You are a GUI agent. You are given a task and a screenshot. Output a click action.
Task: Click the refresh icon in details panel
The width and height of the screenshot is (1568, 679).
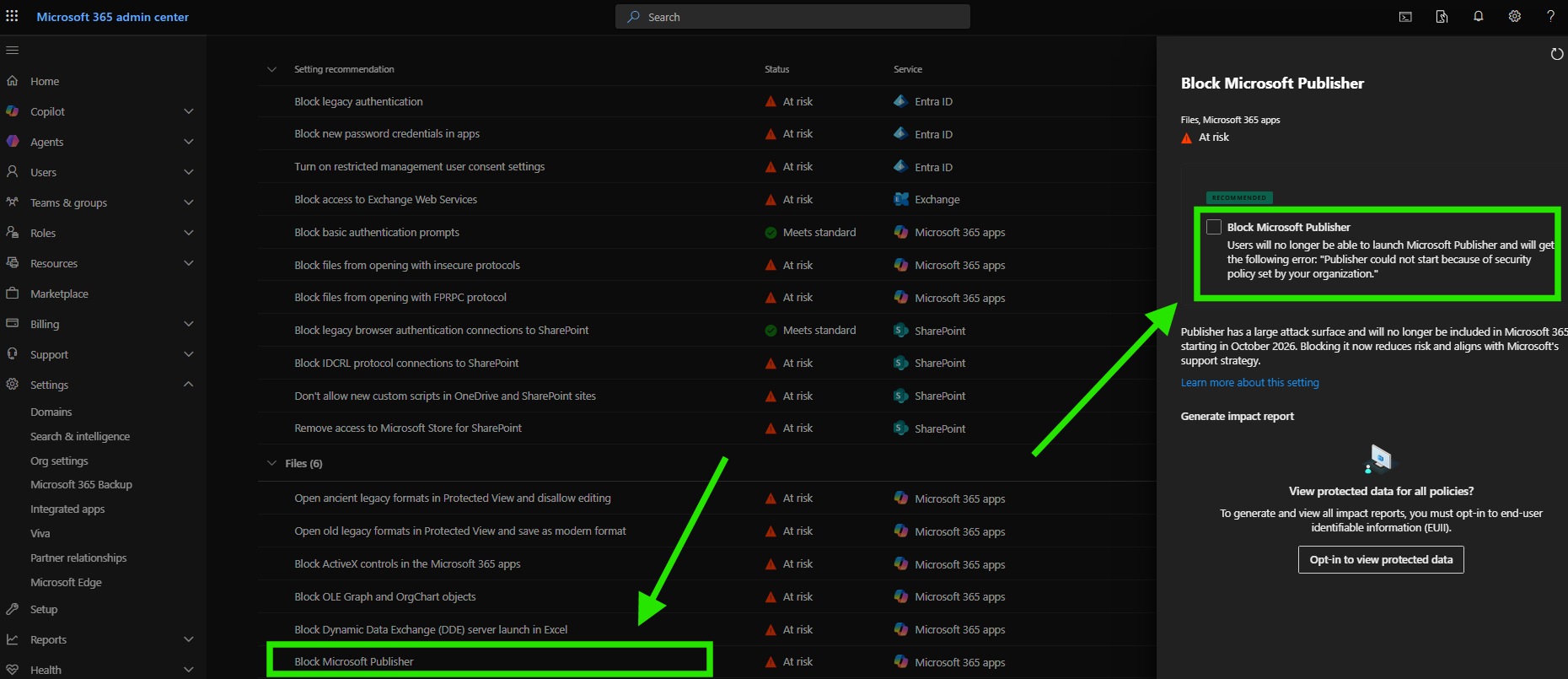tap(1557, 54)
